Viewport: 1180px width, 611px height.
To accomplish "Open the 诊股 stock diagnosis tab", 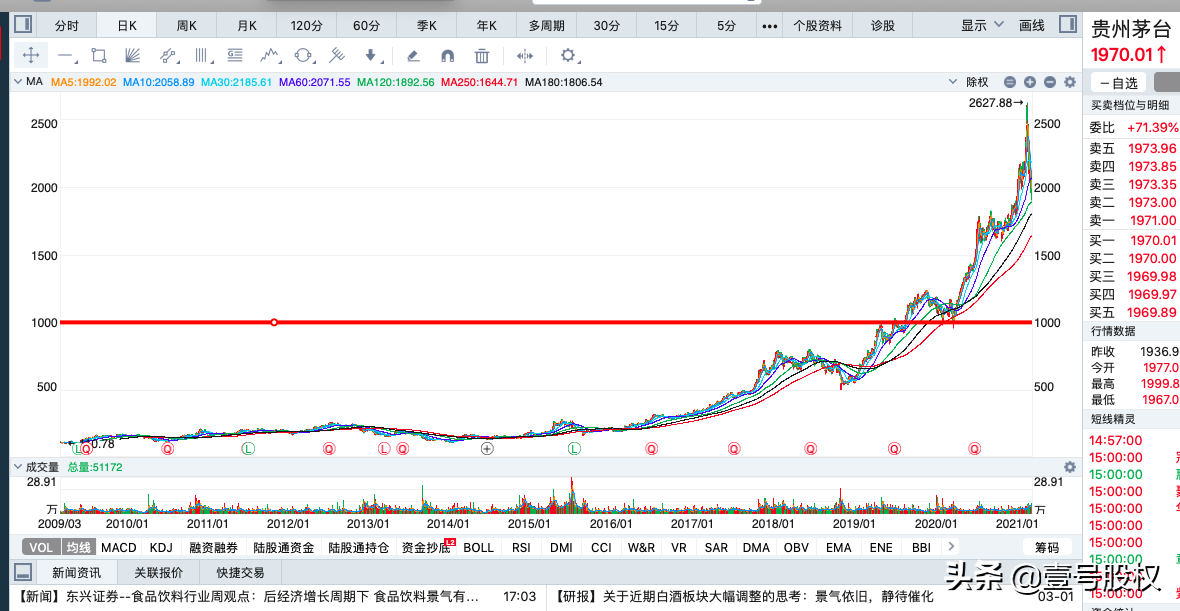I will tap(883, 25).
